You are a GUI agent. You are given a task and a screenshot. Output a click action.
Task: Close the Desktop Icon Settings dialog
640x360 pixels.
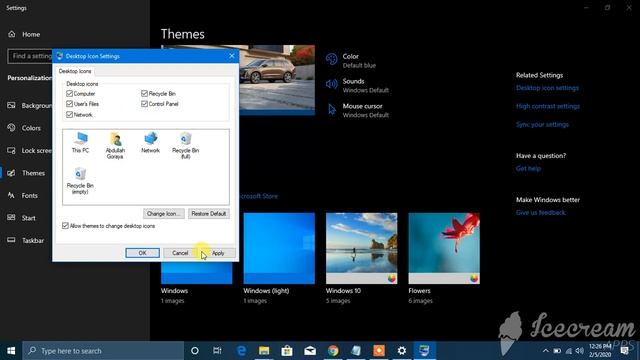point(232,56)
